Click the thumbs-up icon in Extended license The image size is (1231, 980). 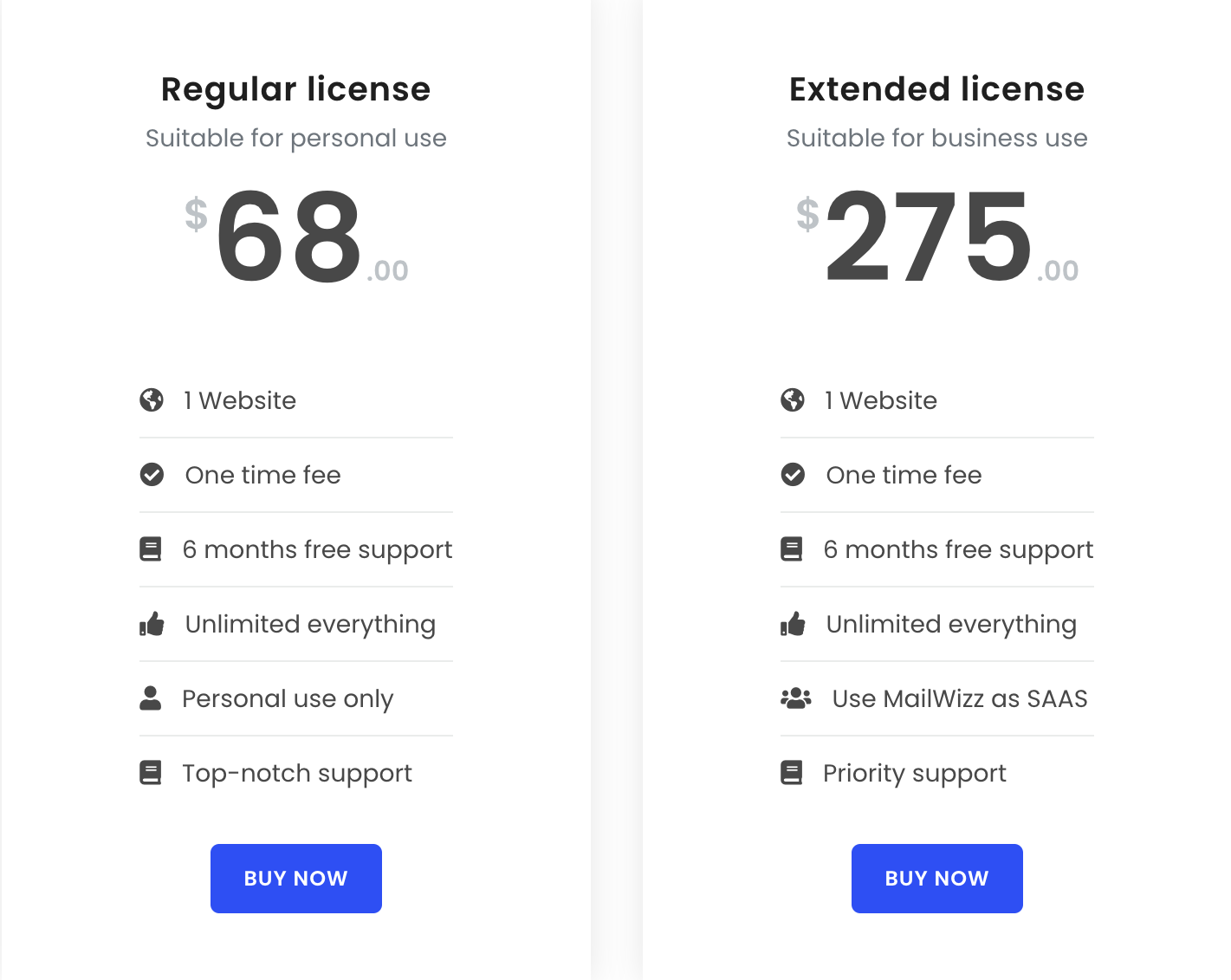pos(793,624)
